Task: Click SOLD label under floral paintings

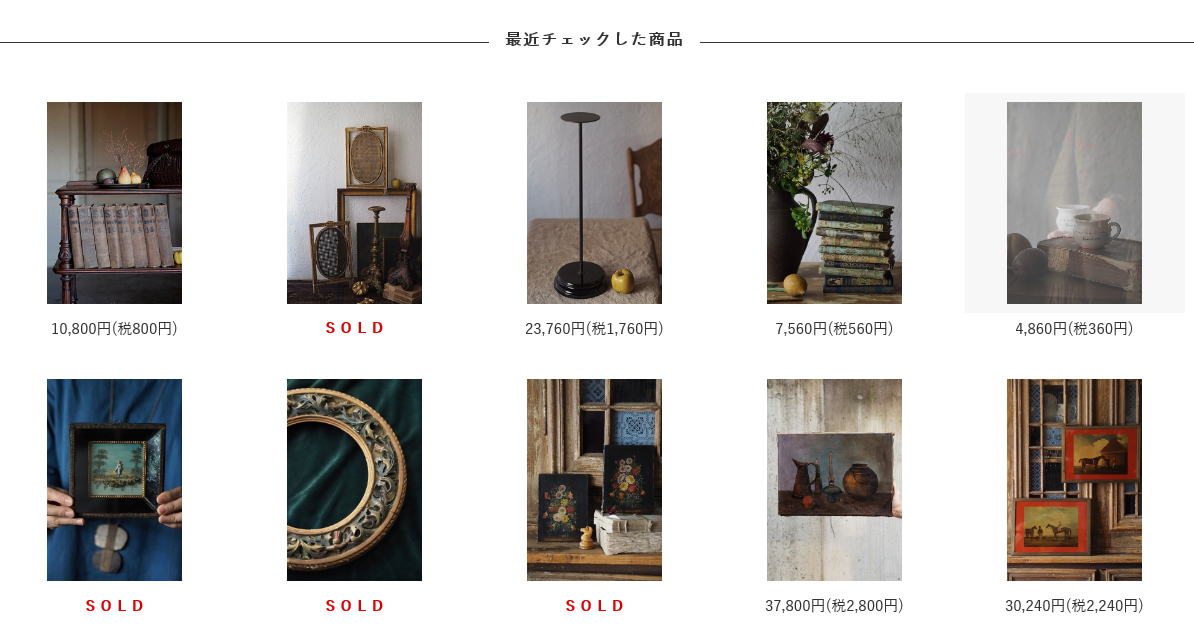Action: click(x=595, y=606)
